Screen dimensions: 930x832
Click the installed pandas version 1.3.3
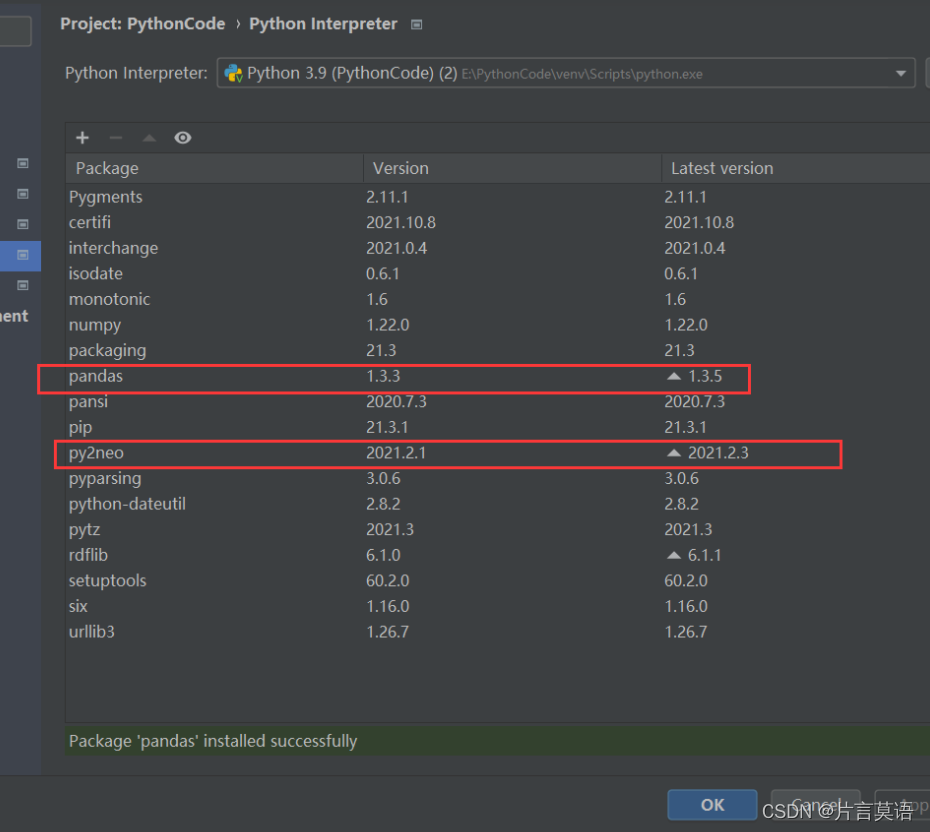[383, 376]
